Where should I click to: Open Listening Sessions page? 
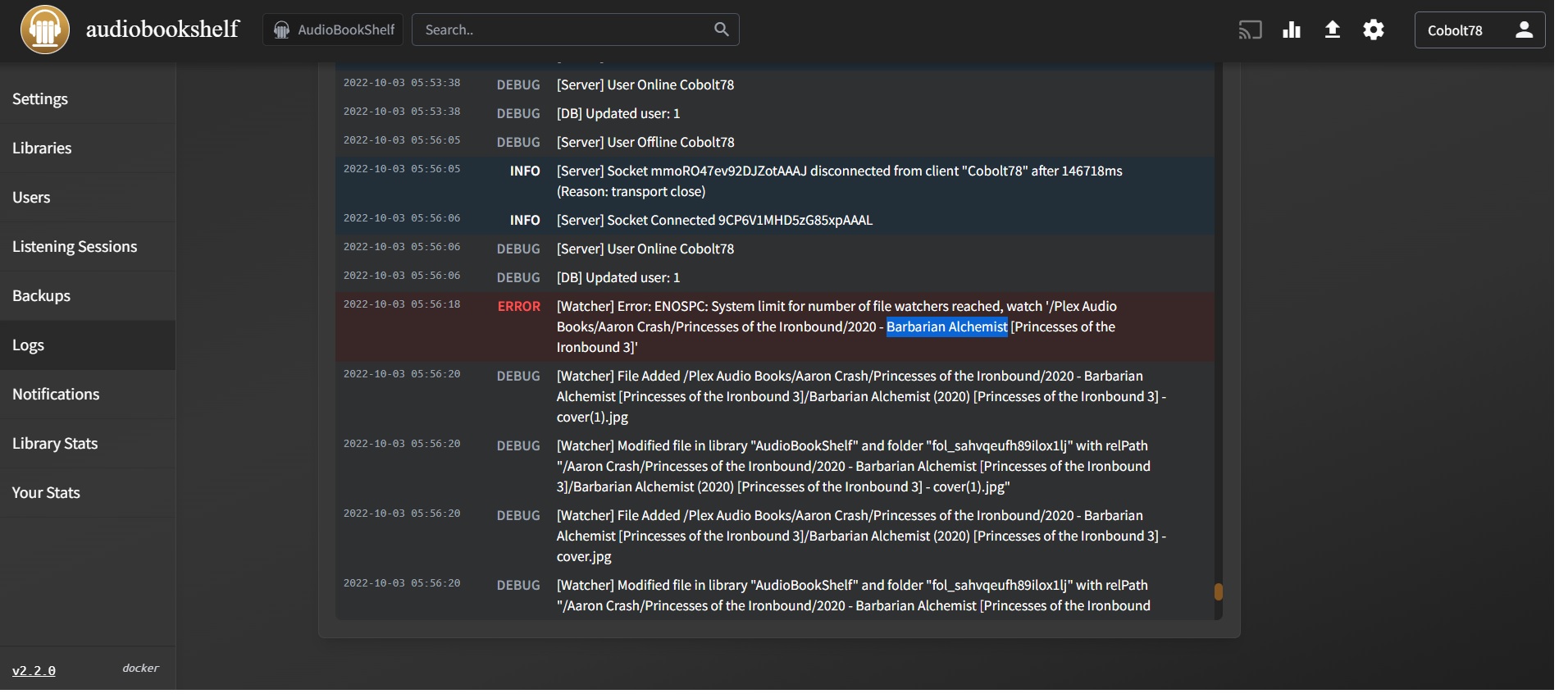pyautogui.click(x=87, y=247)
